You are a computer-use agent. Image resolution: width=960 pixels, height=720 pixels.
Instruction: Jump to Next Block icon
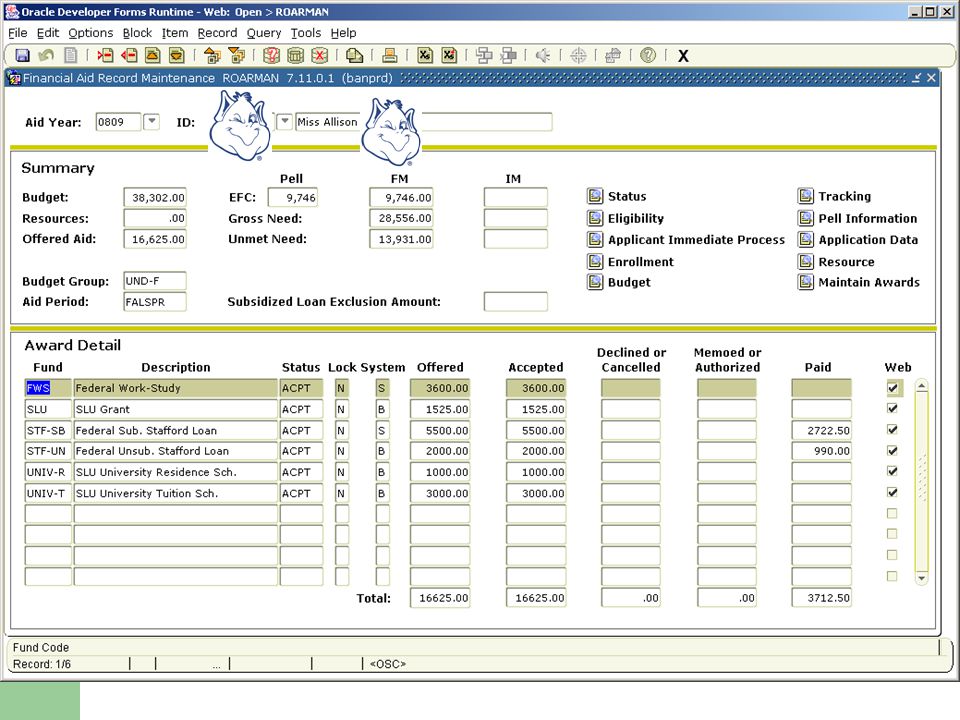(x=236, y=56)
